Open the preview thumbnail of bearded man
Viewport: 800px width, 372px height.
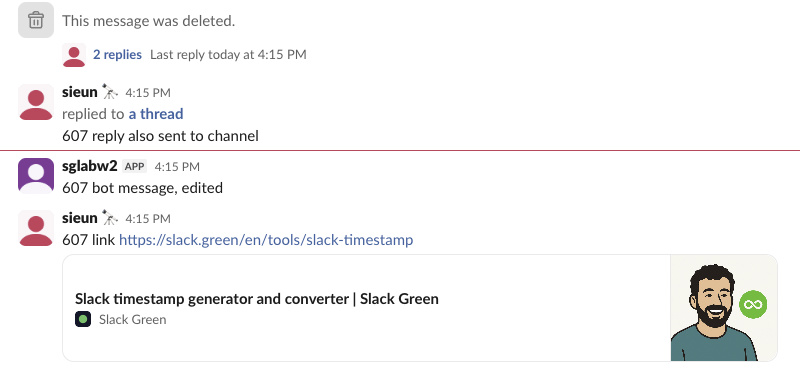coord(723,308)
